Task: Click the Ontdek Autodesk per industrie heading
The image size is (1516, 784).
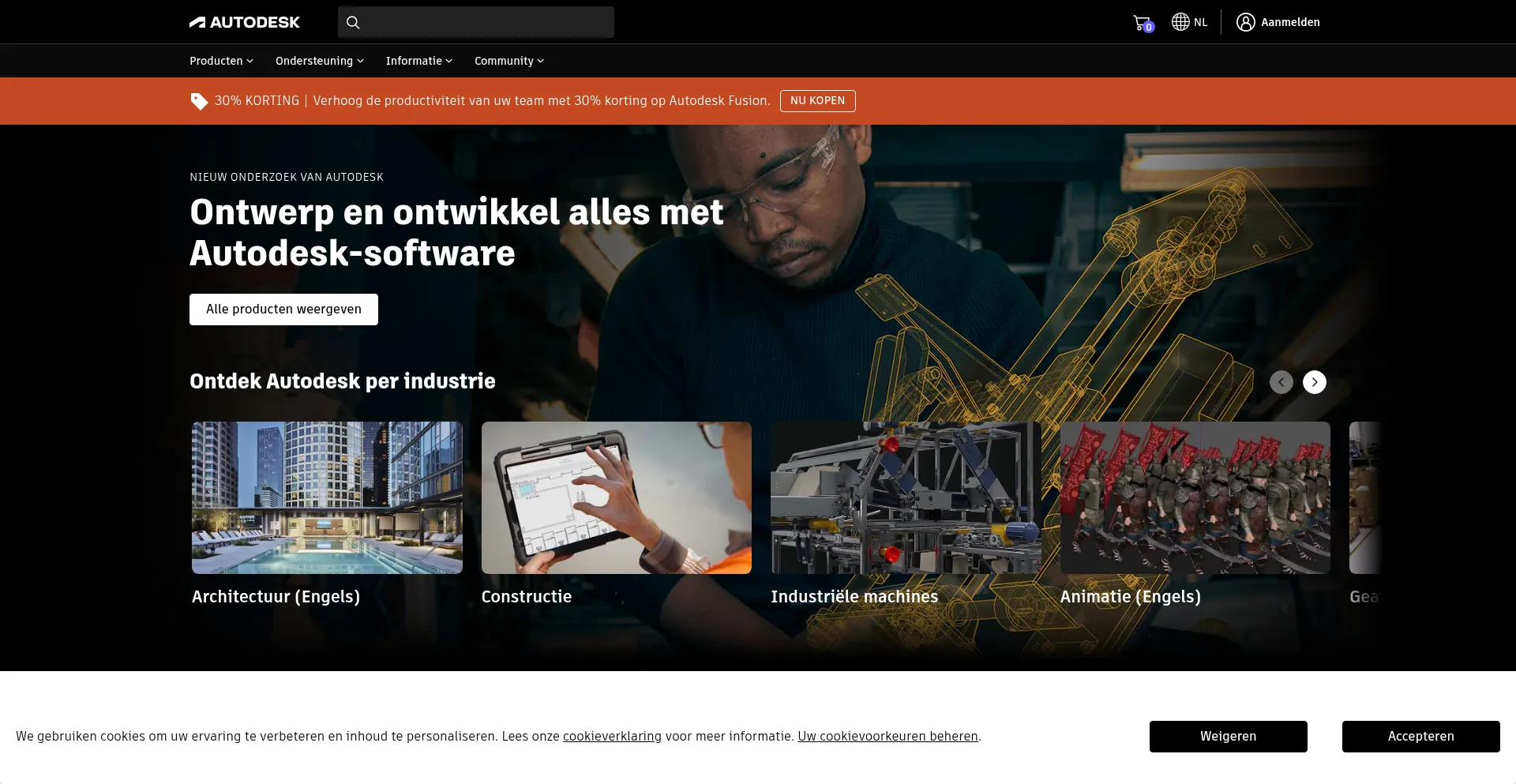Action: tap(343, 381)
